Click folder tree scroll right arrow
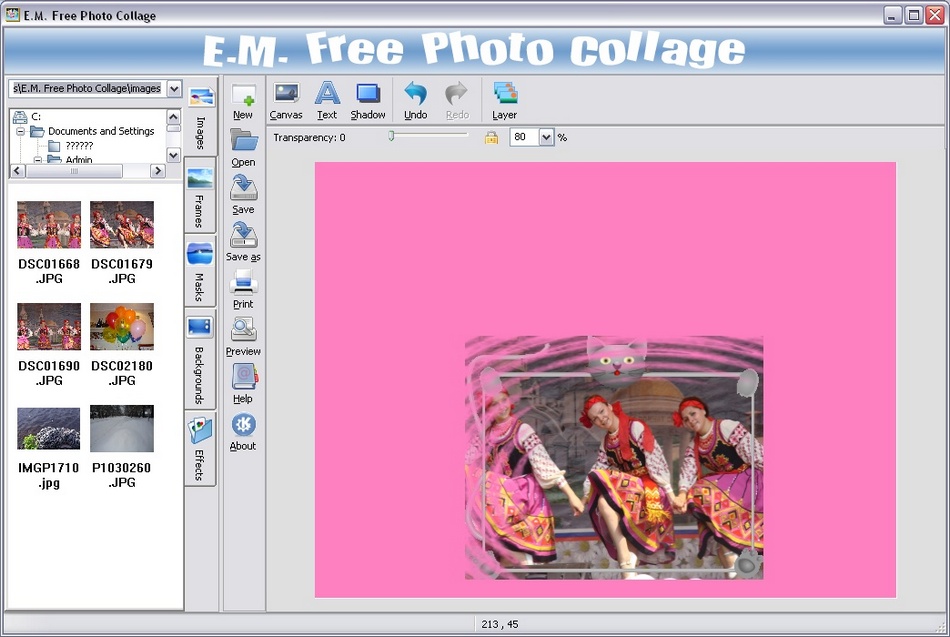Screen dimensions: 950x637 pyautogui.click(x=158, y=171)
